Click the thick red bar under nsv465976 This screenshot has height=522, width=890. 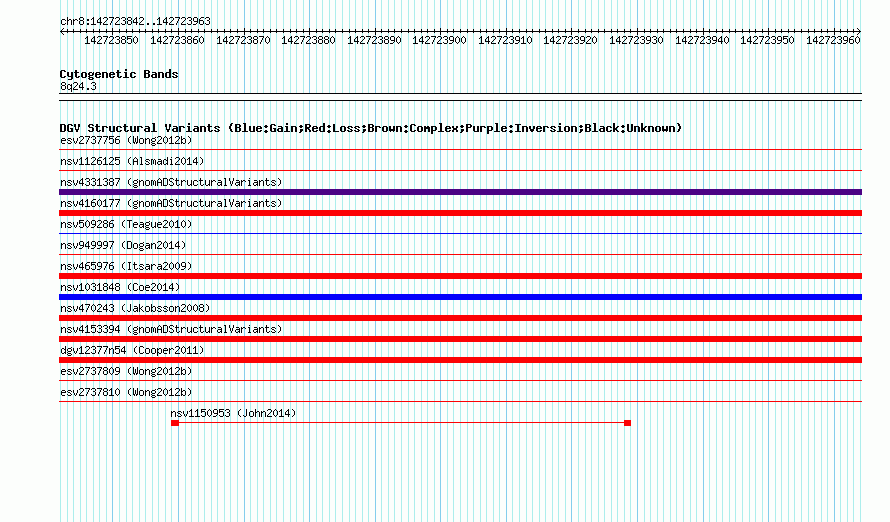[460, 276]
